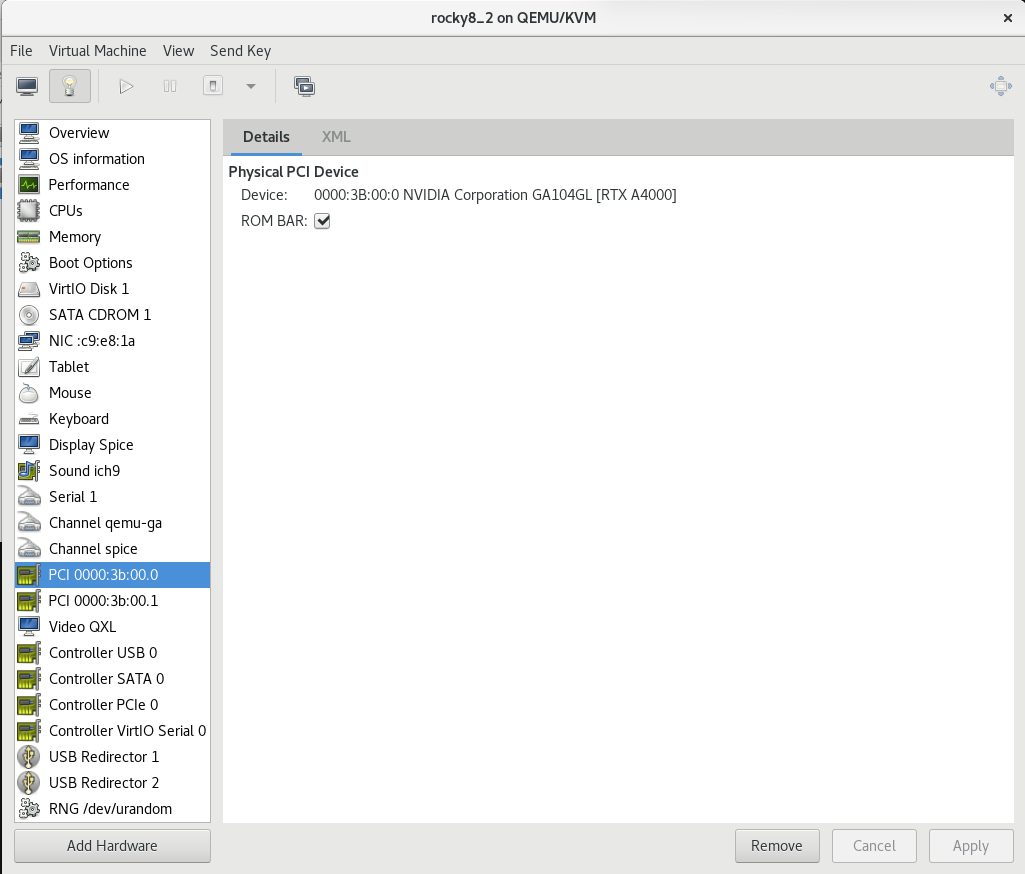Click the Add Hardware button
The image size is (1025, 874).
[x=112, y=846]
